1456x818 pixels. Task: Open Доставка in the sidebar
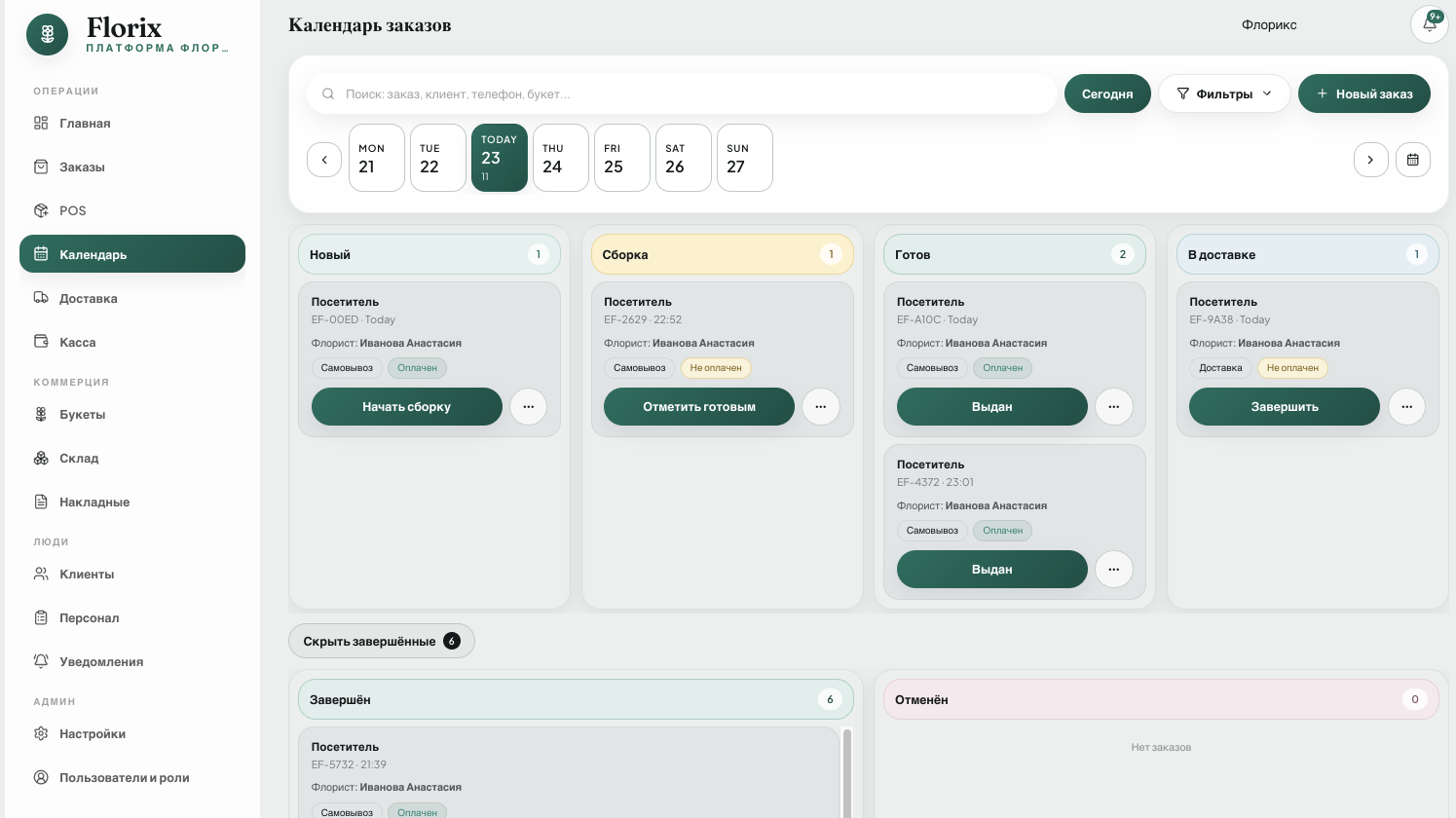point(132,299)
